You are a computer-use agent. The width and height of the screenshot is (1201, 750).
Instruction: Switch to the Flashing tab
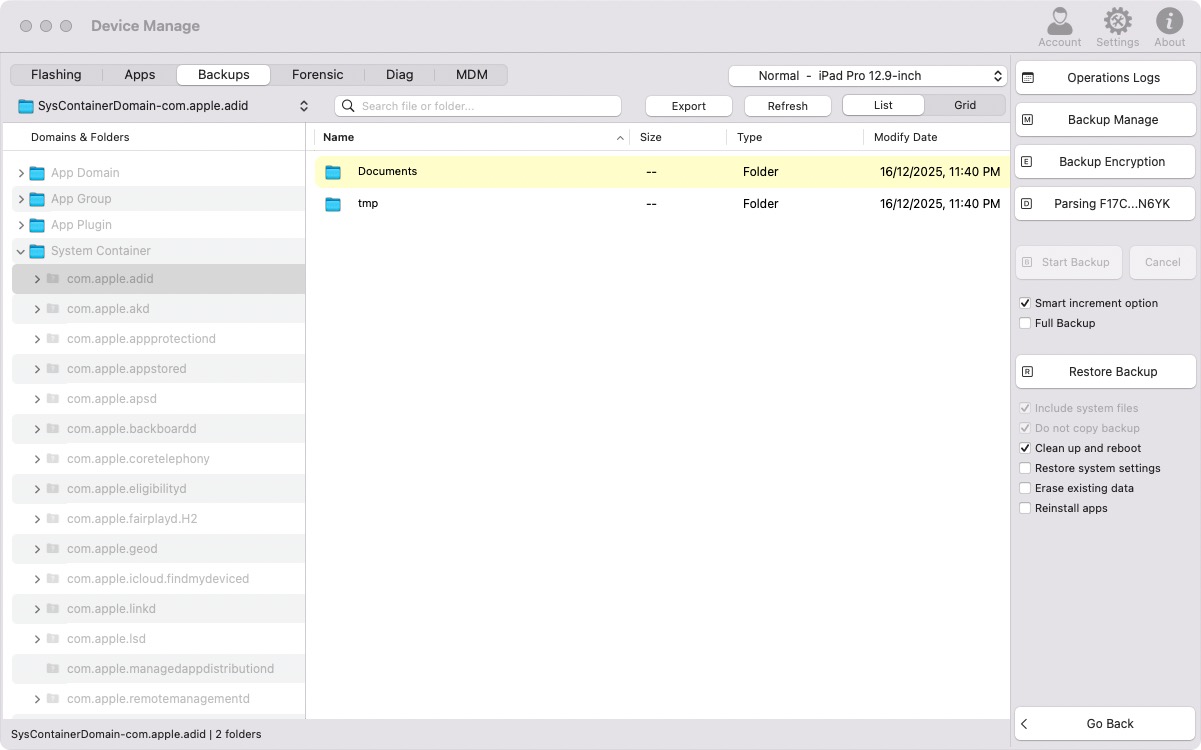pos(56,75)
